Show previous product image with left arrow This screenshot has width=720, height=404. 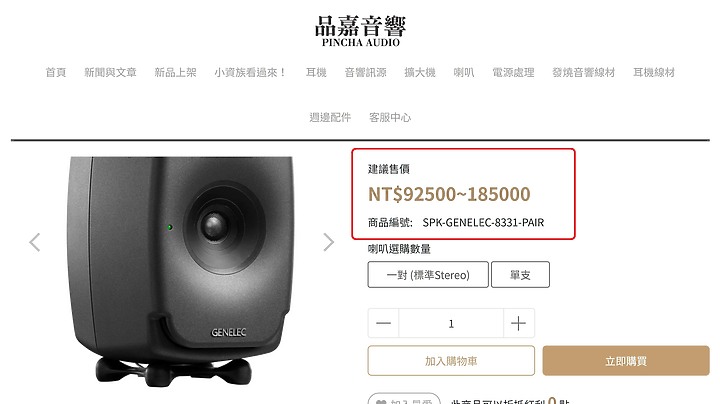coord(35,242)
